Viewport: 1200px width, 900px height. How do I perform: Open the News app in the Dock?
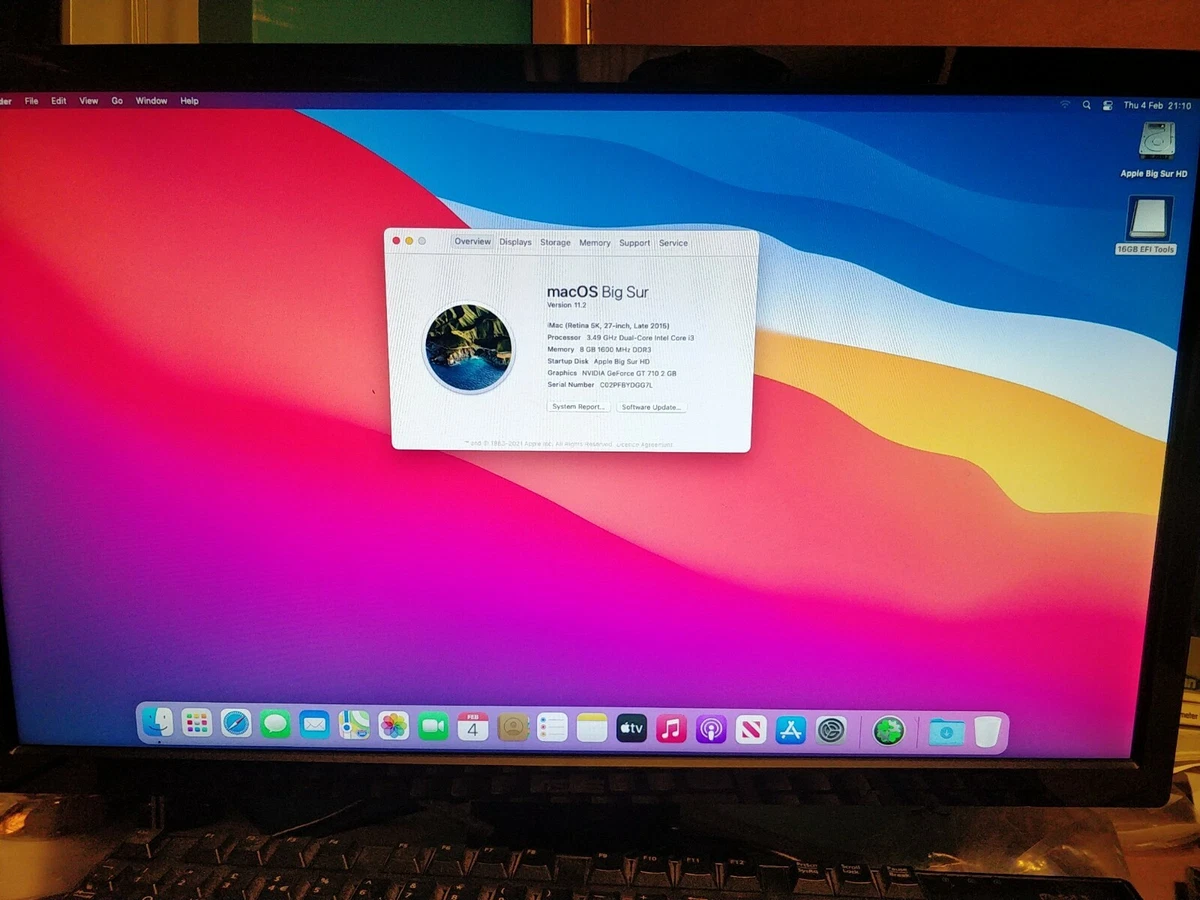(x=751, y=730)
